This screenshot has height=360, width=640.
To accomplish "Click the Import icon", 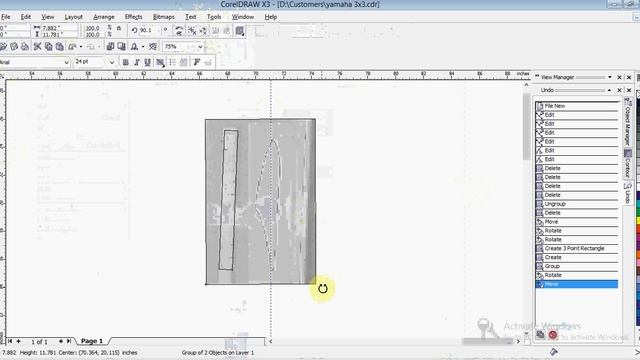I will pos(110,47).
